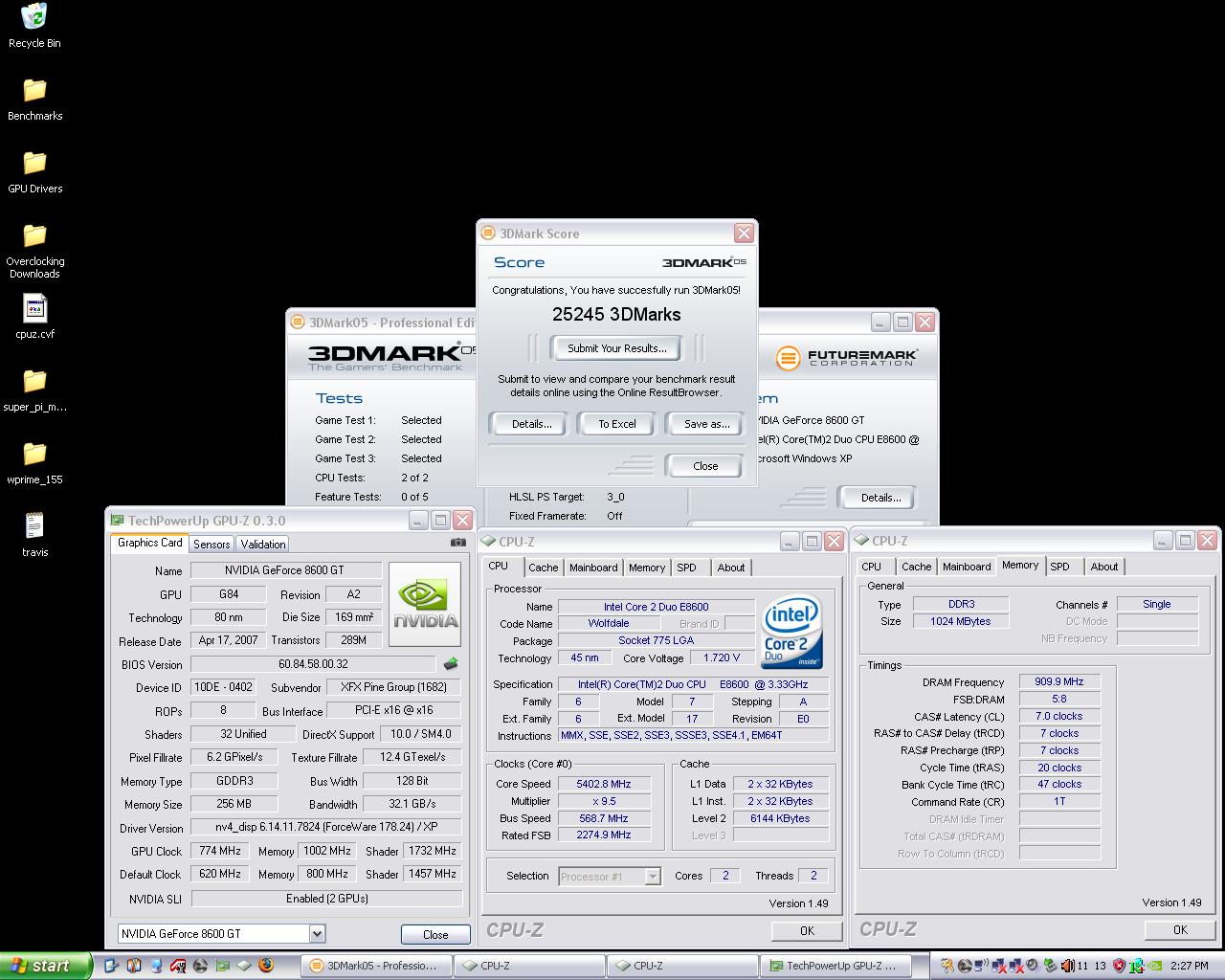Open Mainboard tab in left CPU-Z window
This screenshot has height=980, width=1225.
pyautogui.click(x=593, y=568)
